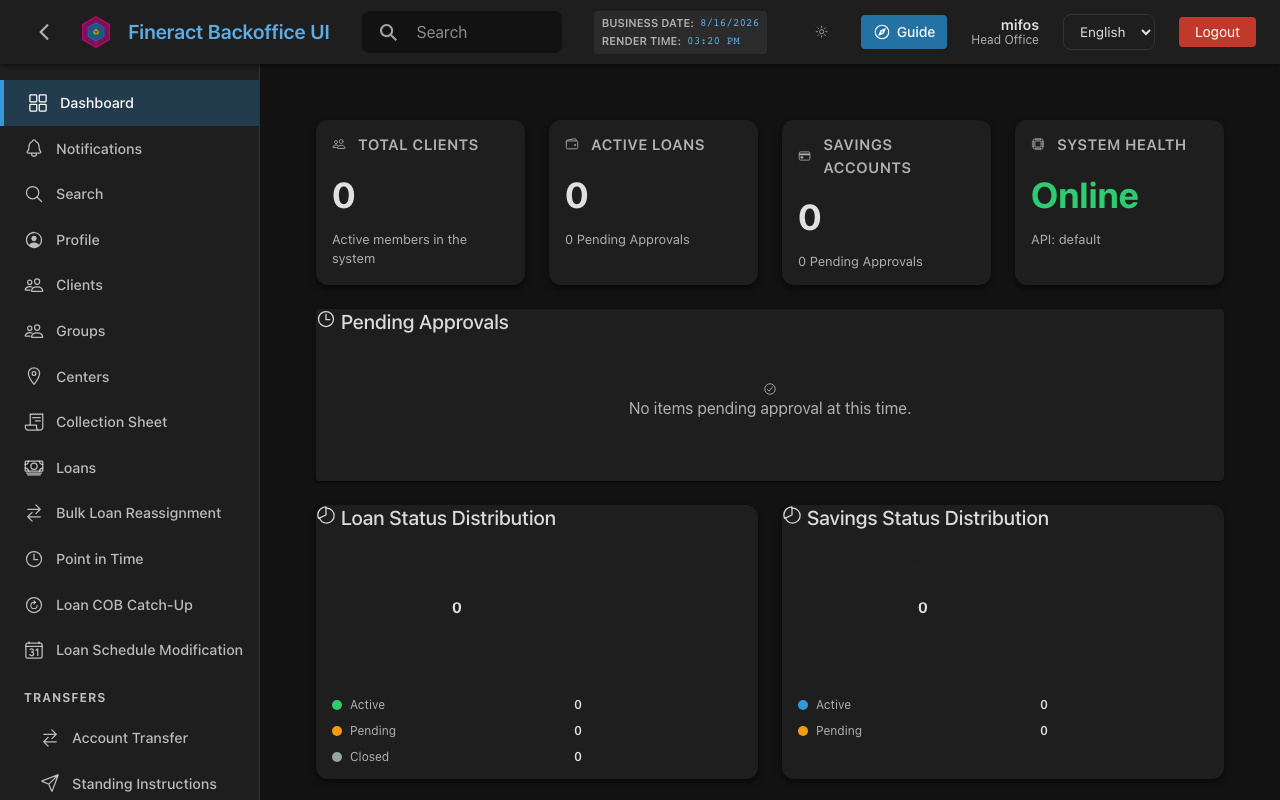Click the mifos Head Office user label
Viewport: 1280px width, 800px height.
pyautogui.click(x=1005, y=32)
